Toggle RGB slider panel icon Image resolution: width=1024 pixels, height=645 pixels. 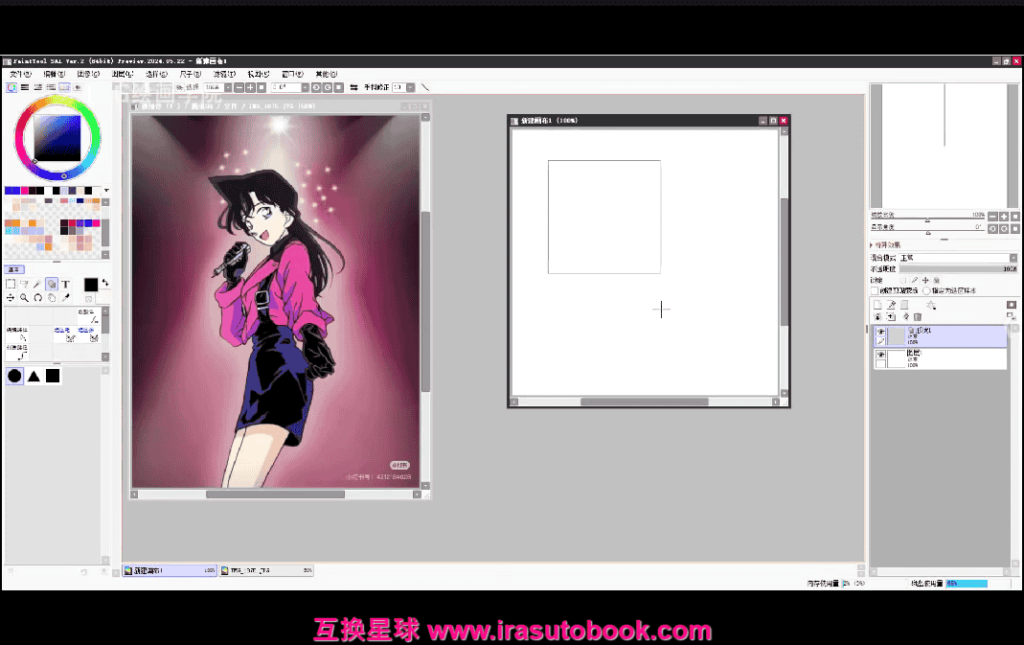click(x=25, y=87)
